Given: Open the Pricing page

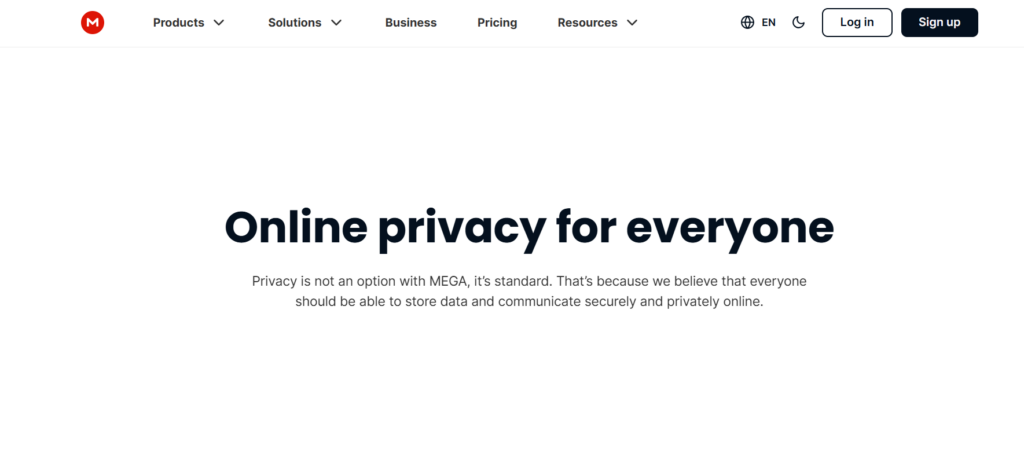Looking at the screenshot, I should click(497, 23).
